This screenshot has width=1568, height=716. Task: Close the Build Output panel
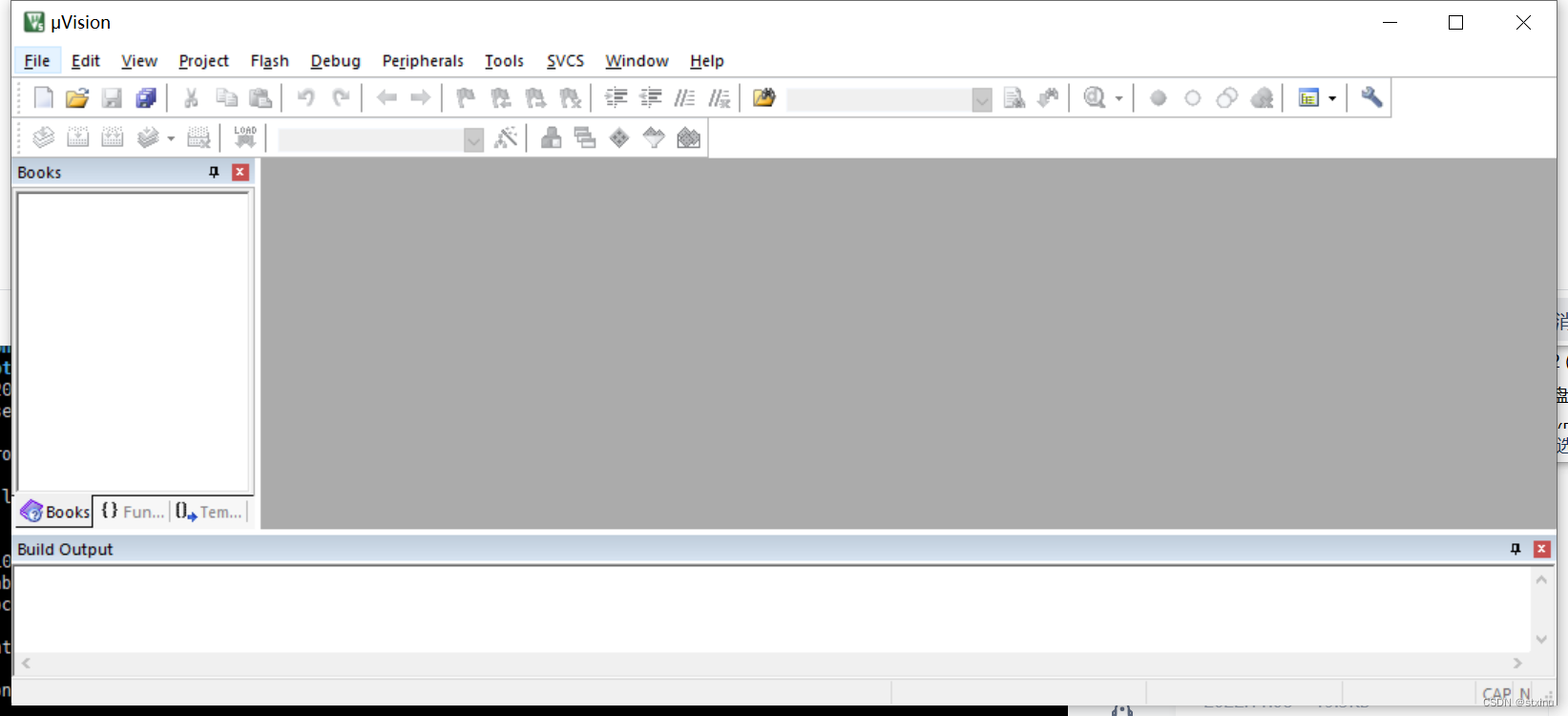point(1541,549)
